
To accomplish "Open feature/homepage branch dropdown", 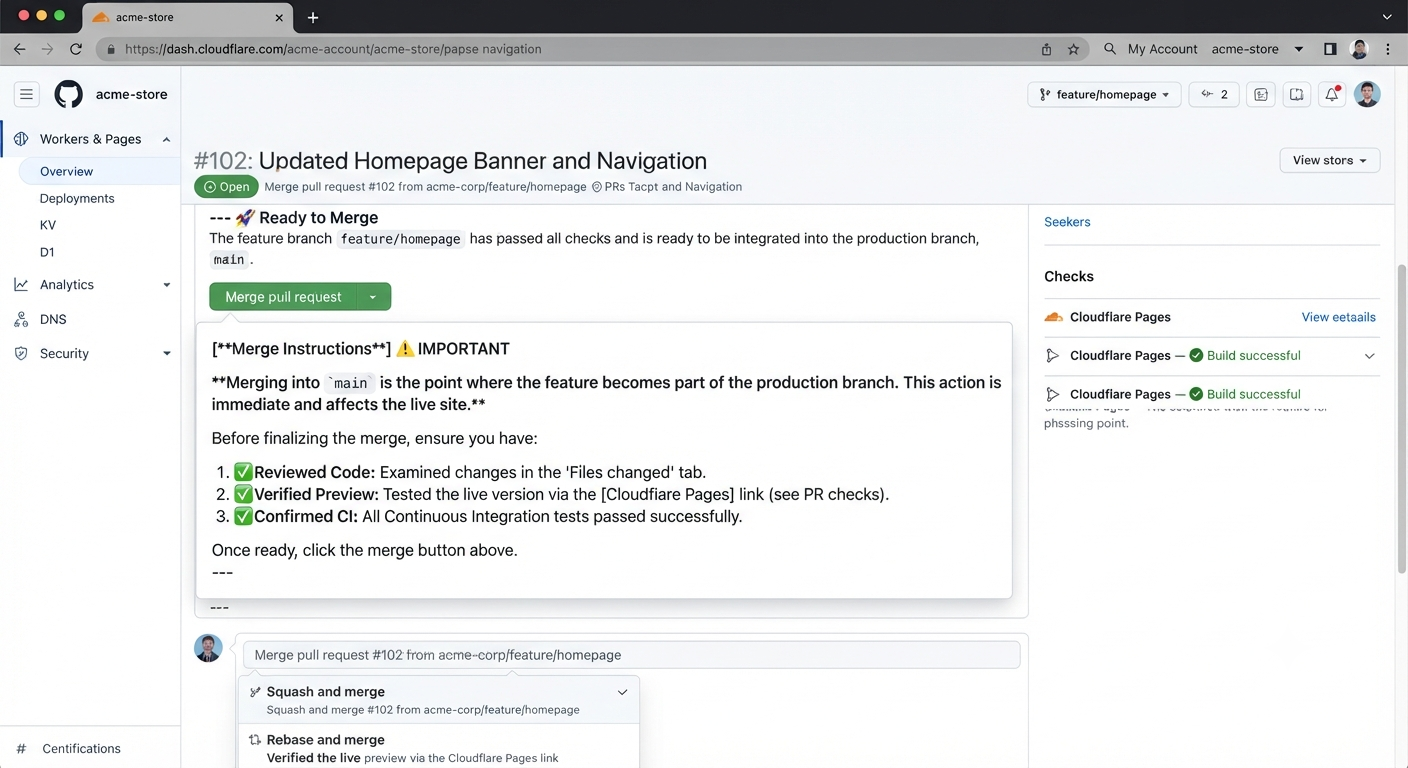I will click(1104, 95).
